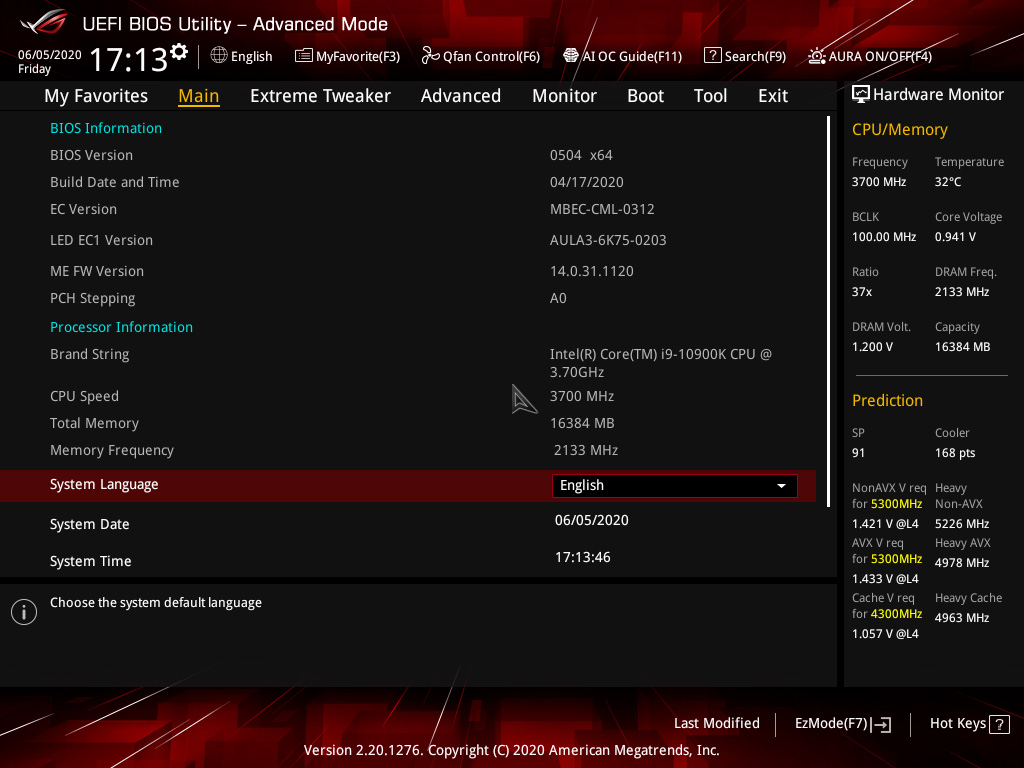Launch Qfan Control(F6)

[x=481, y=56]
